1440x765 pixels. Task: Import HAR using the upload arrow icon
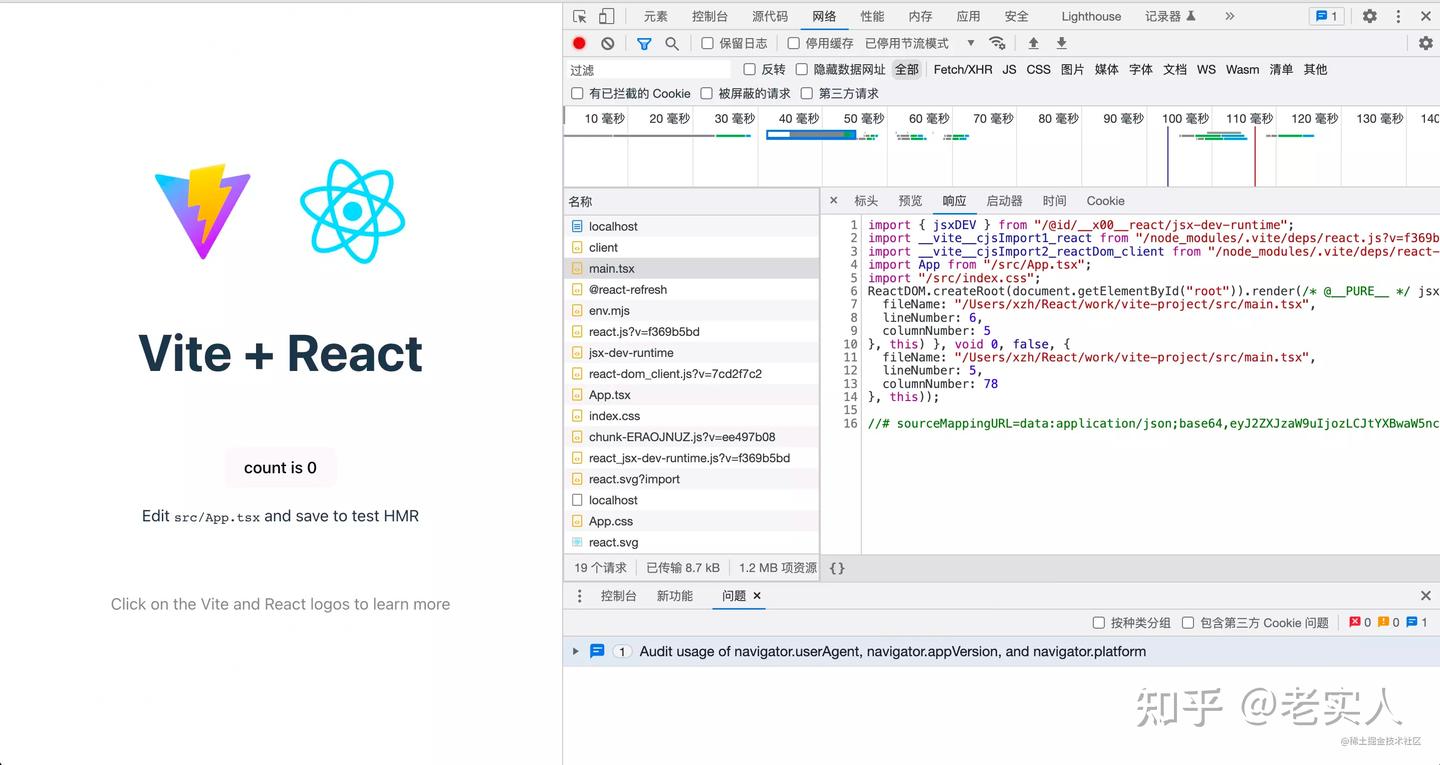coord(1034,43)
